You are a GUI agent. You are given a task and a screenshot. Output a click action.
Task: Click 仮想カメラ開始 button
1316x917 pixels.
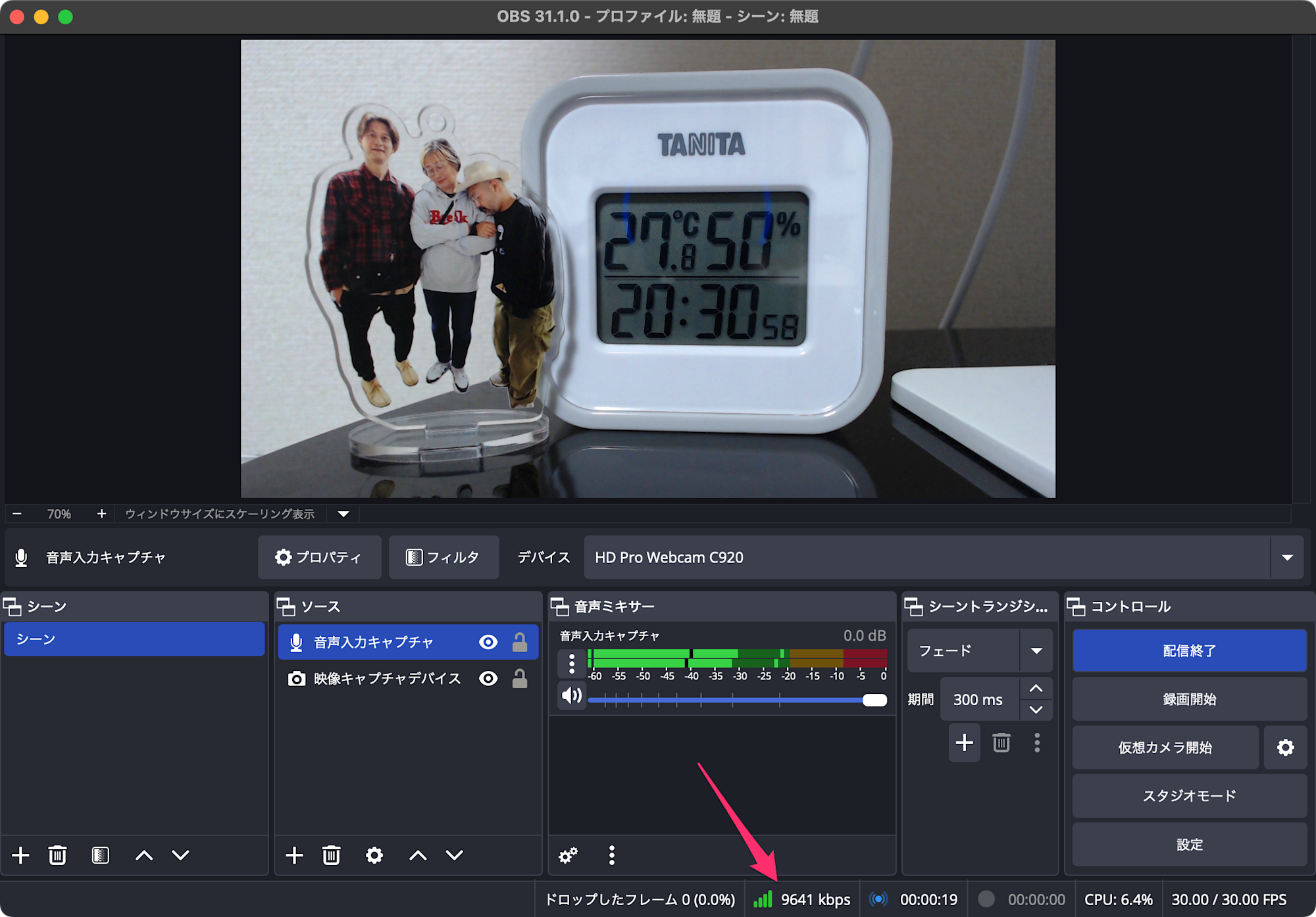[1165, 747]
